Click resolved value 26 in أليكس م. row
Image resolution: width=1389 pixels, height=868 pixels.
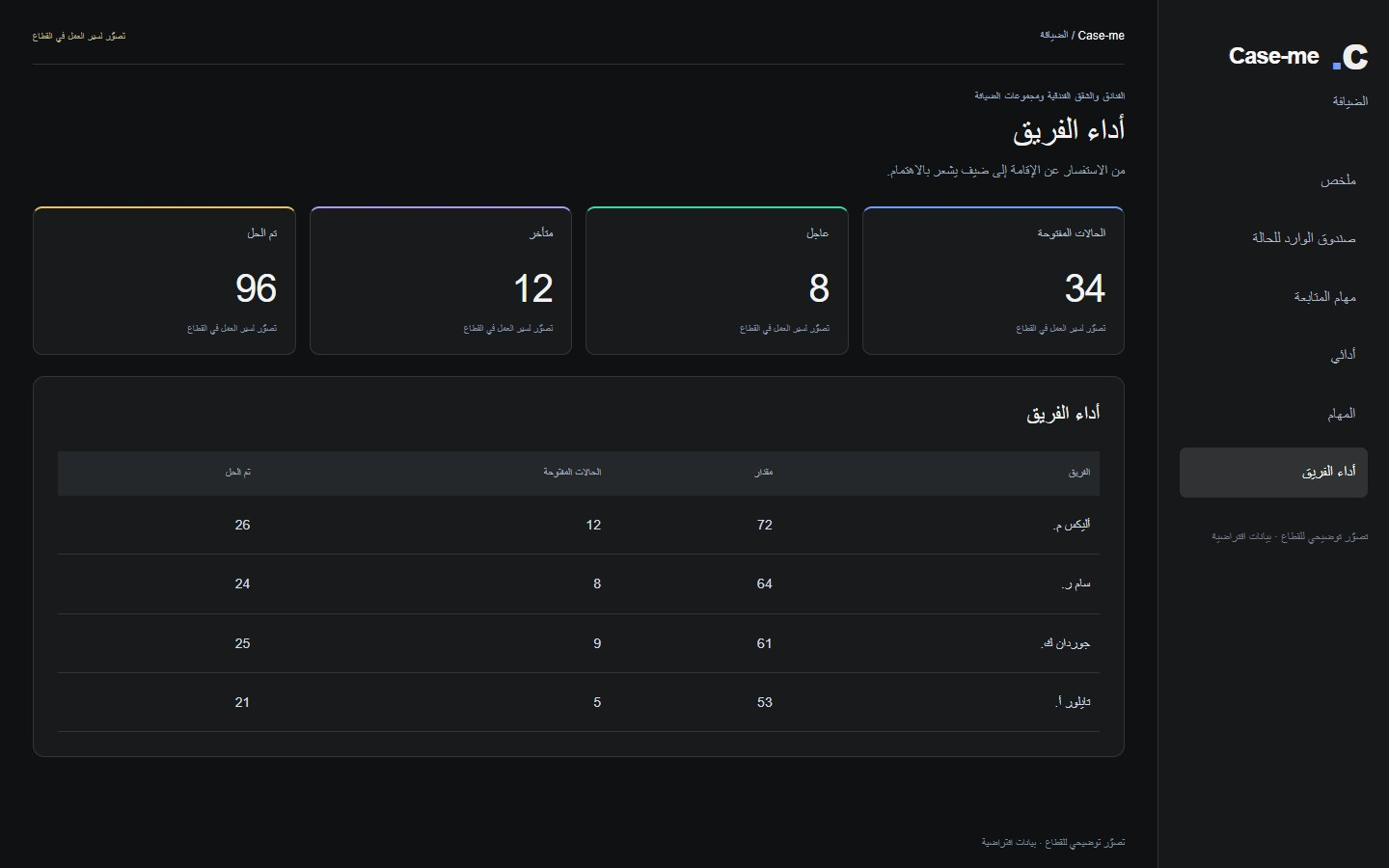(x=242, y=526)
